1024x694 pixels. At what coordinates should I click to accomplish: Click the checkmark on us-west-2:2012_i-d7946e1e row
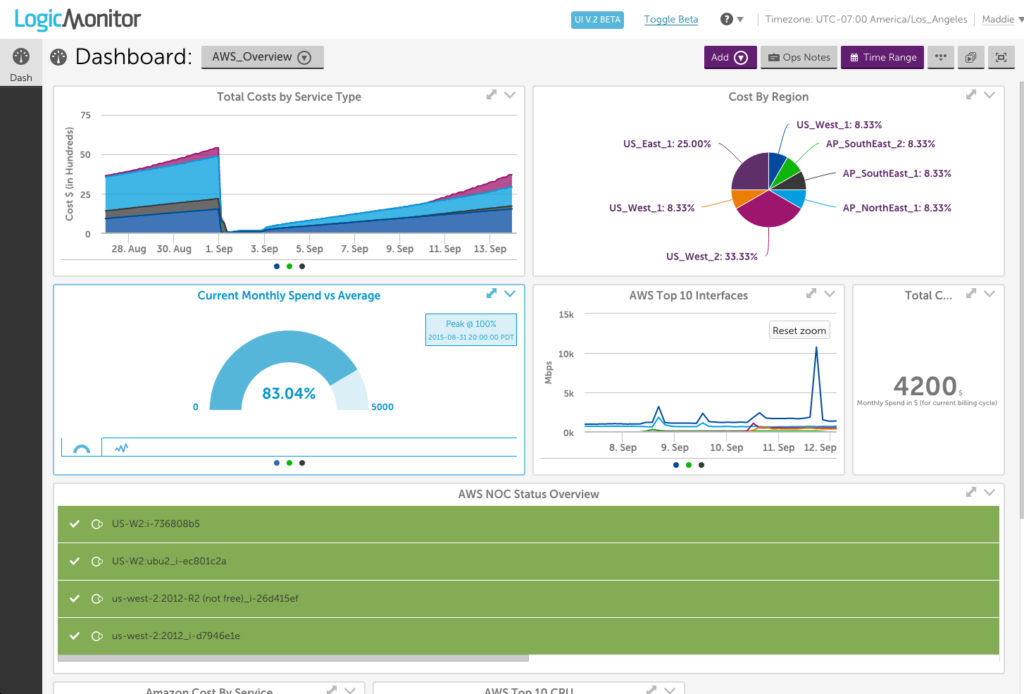[73, 636]
